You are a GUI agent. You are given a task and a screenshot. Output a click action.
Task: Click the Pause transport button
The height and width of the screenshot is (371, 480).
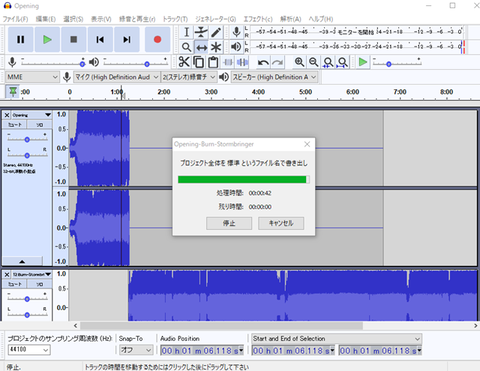coord(20,40)
